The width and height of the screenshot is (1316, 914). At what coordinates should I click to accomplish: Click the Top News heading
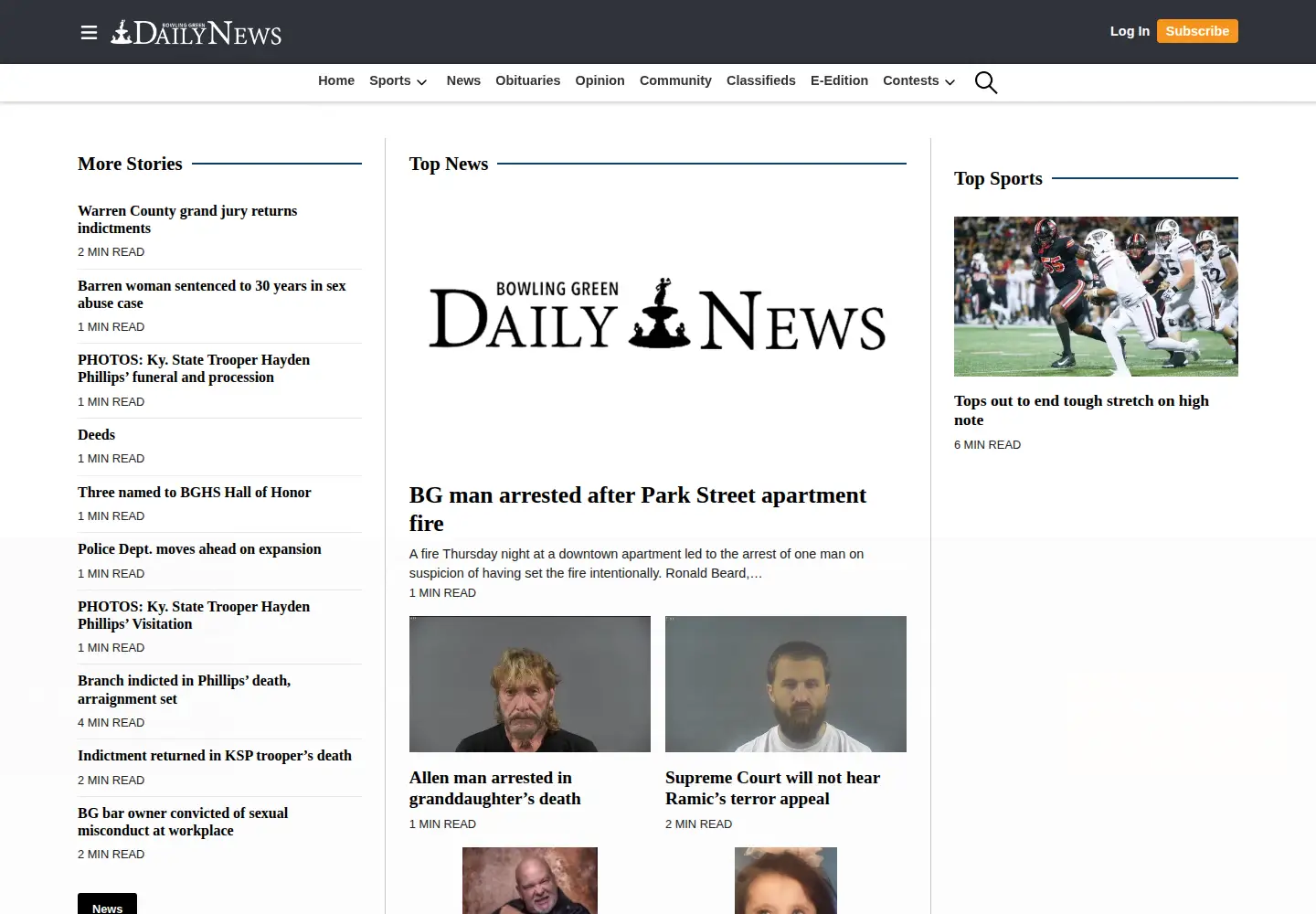click(449, 164)
